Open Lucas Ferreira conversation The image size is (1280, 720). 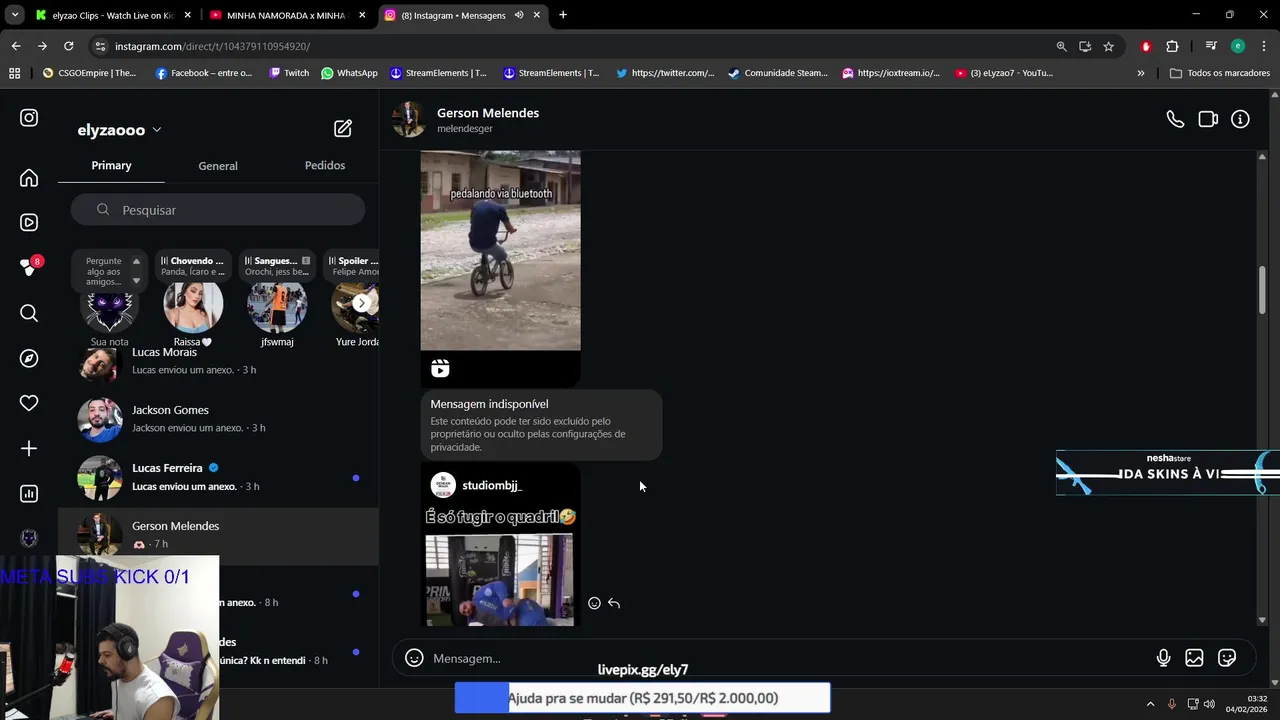coord(218,478)
